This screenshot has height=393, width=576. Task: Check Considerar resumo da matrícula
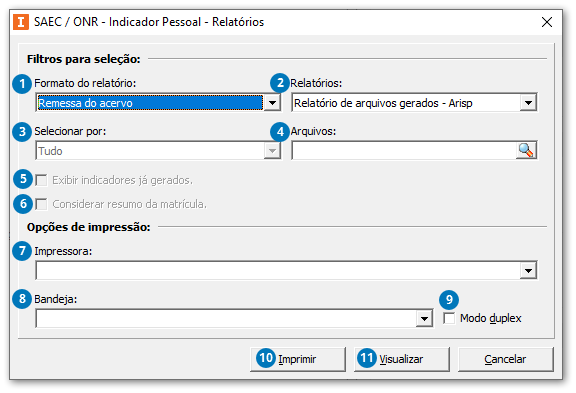click(41, 204)
